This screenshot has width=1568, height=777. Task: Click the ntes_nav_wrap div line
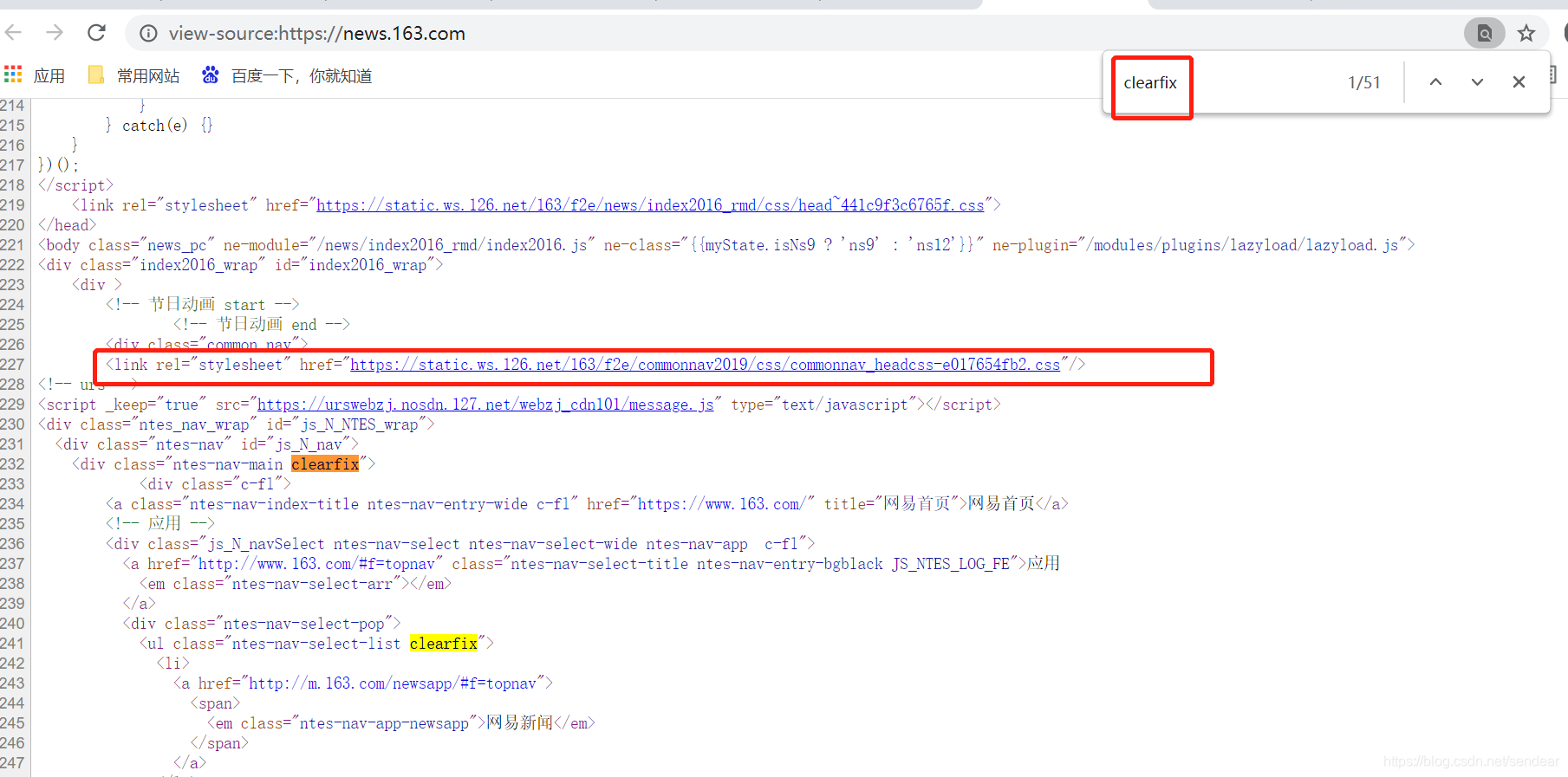[236, 424]
